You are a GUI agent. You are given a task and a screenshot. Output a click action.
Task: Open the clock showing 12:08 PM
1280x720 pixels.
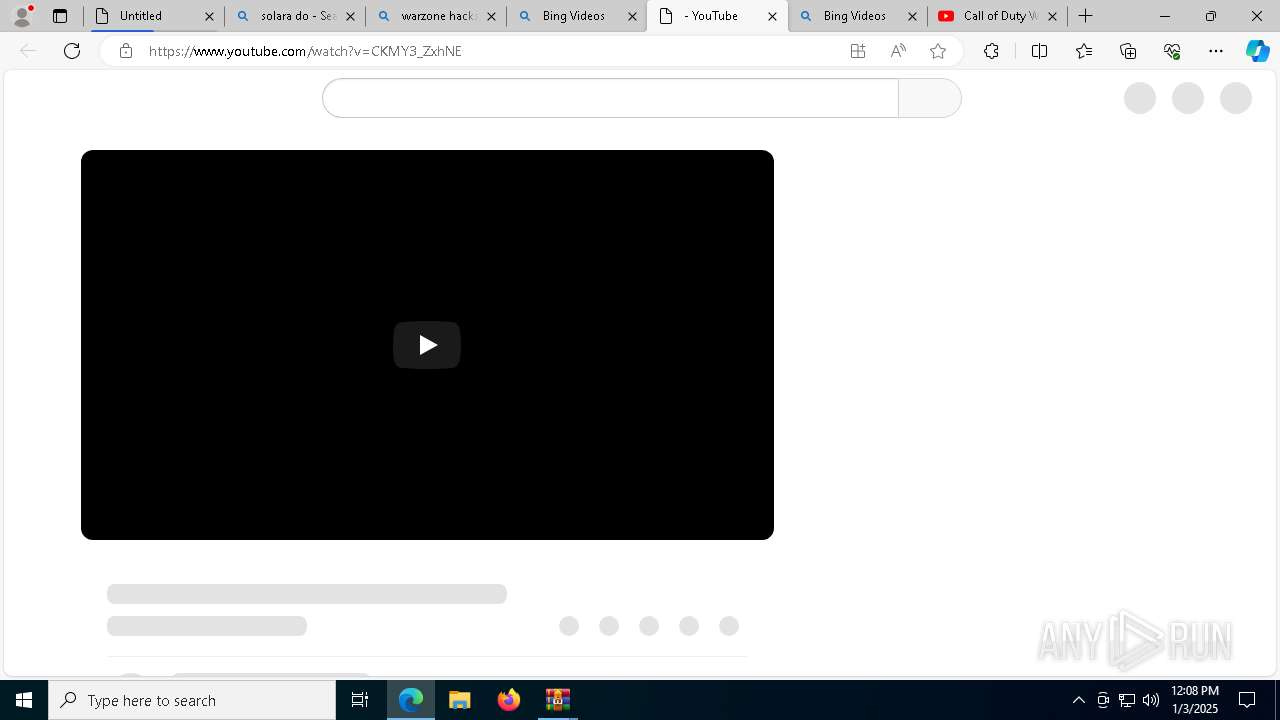1195,700
